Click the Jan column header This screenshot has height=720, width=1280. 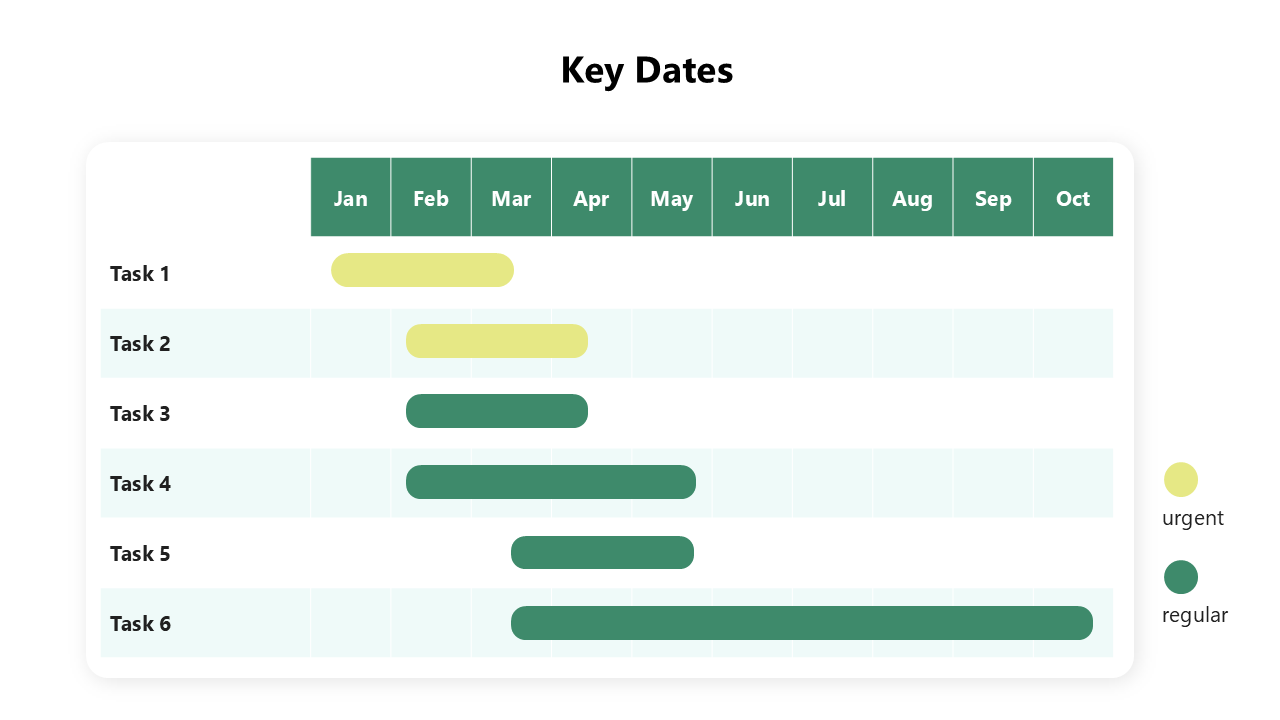pos(351,198)
